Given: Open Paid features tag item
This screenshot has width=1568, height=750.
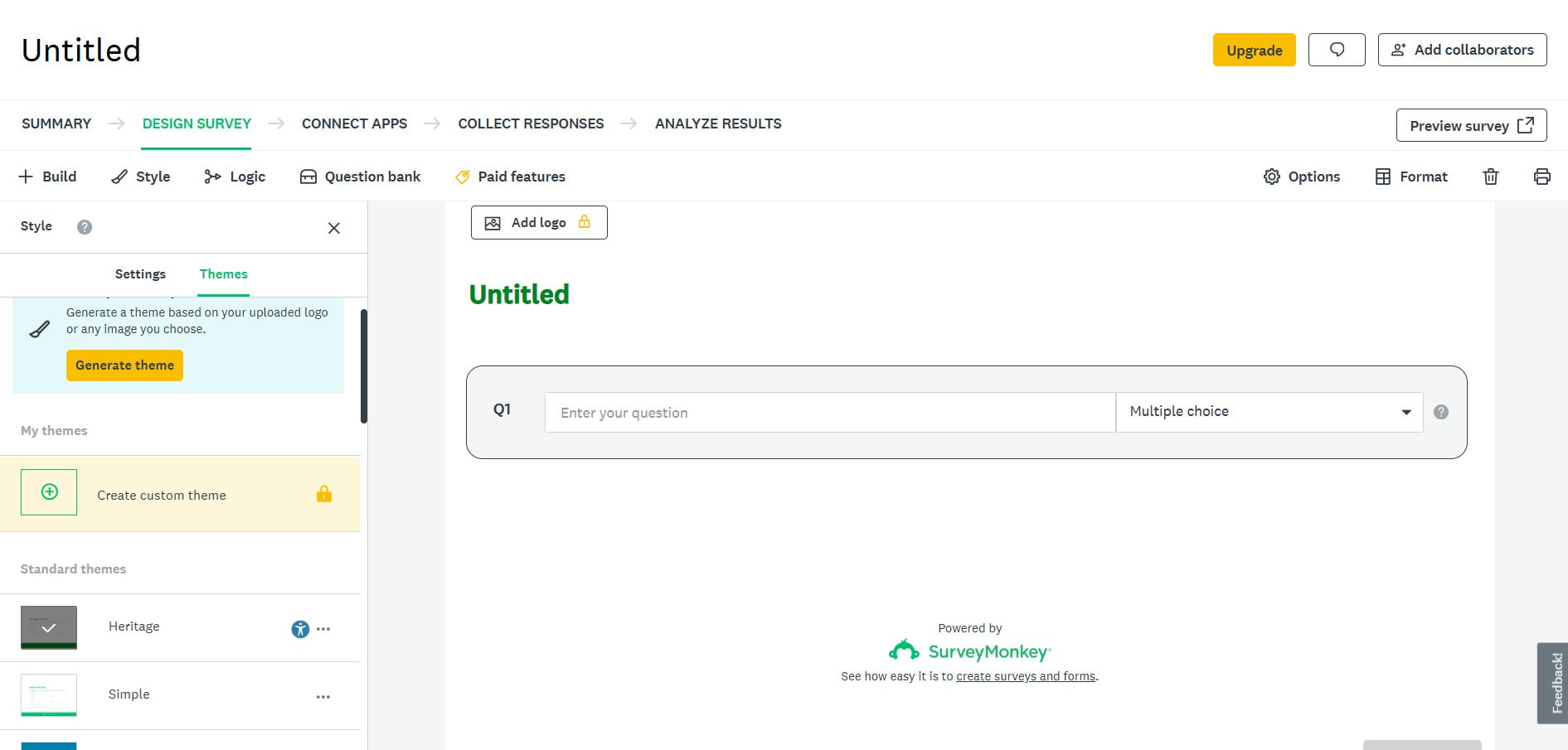Looking at the screenshot, I should pos(510,177).
